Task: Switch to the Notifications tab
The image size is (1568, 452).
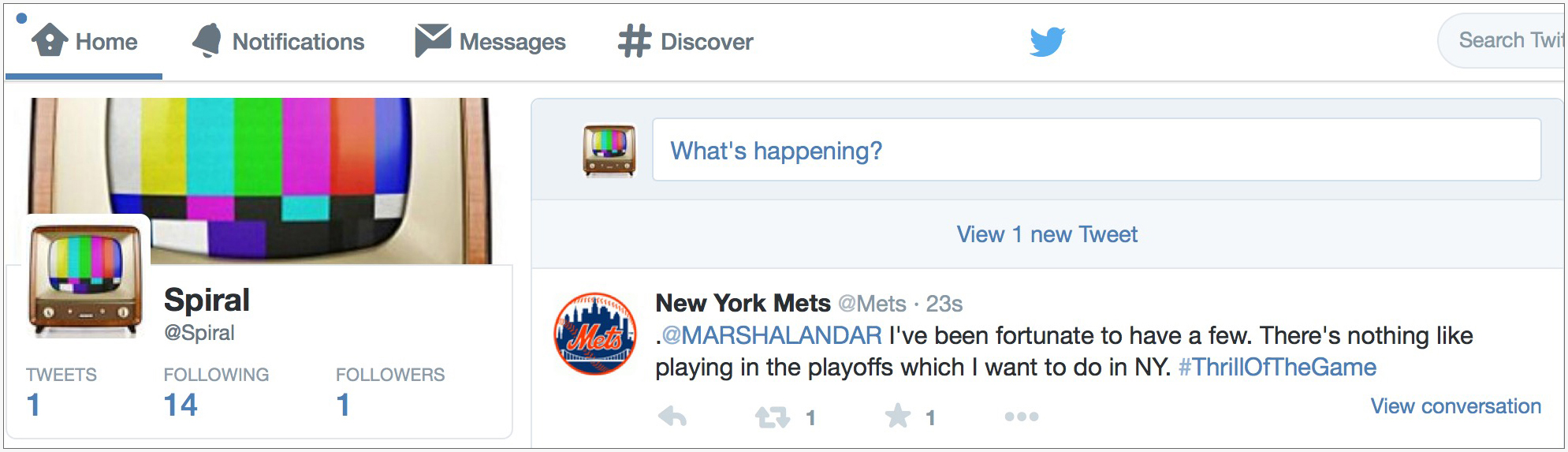Action: click(x=278, y=41)
